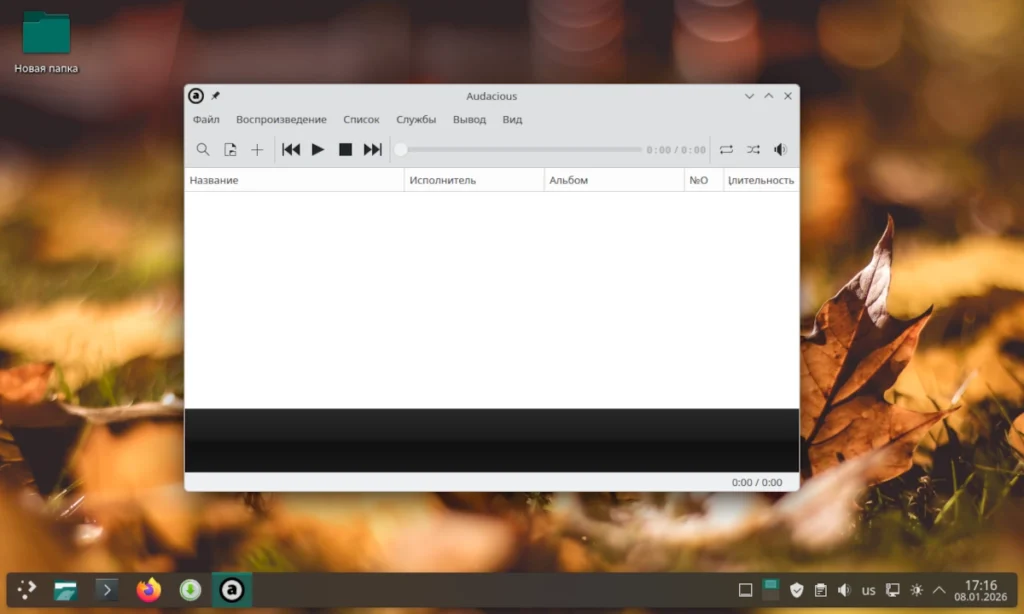
Task: Open the clock showing 17:16
Action: pyautogui.click(x=980, y=590)
